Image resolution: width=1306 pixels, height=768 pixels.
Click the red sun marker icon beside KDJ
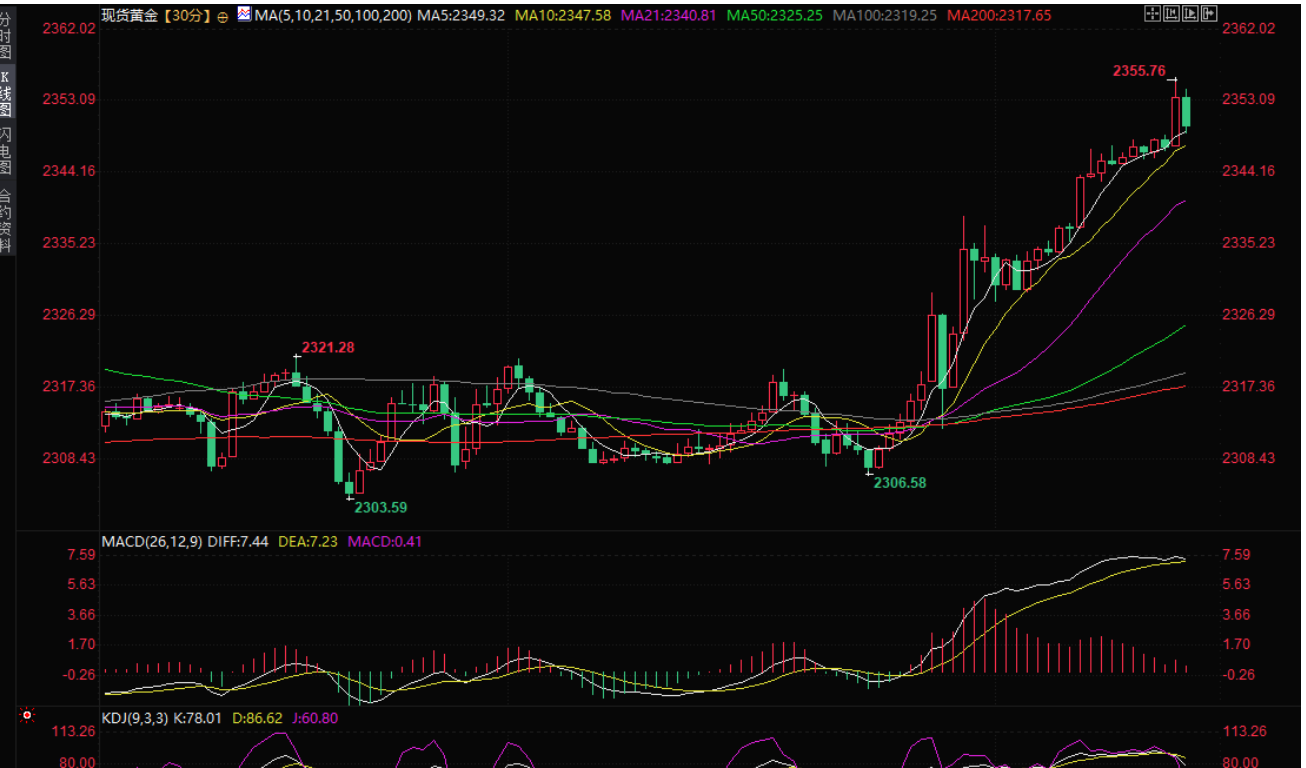point(27,716)
